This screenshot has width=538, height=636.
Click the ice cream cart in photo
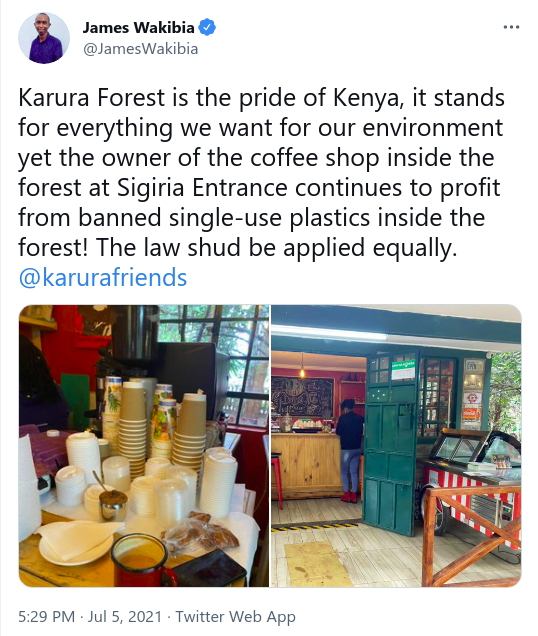coord(471,485)
